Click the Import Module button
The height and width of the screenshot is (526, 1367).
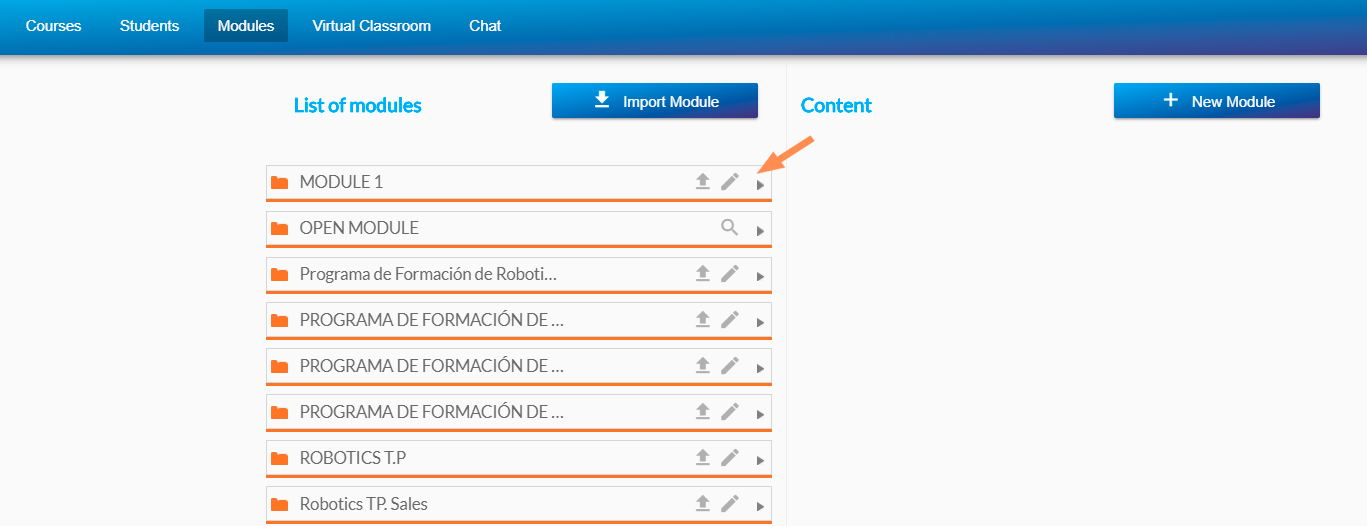coord(655,101)
